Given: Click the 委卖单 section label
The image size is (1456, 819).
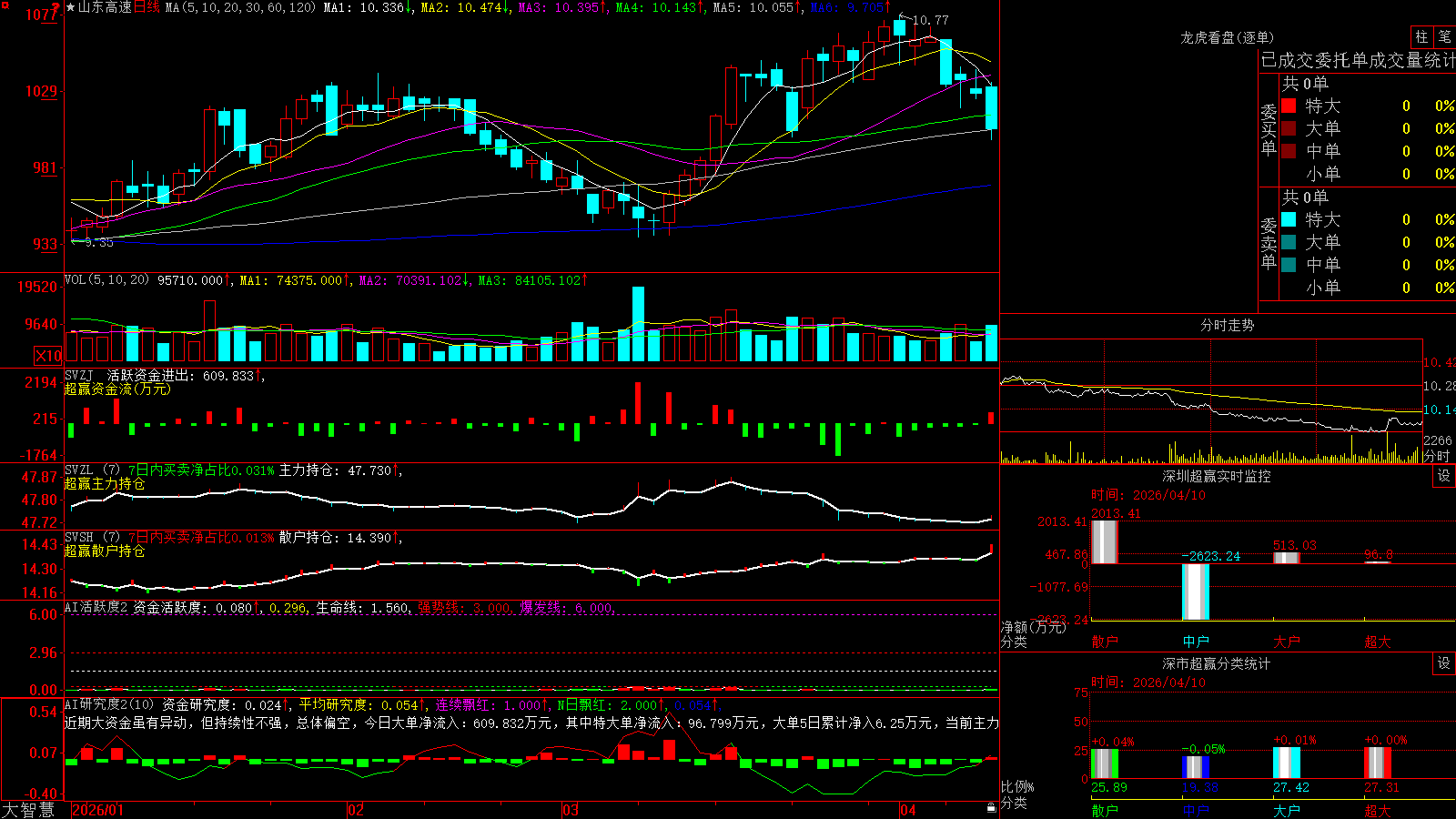Looking at the screenshot, I should click(x=1269, y=244).
